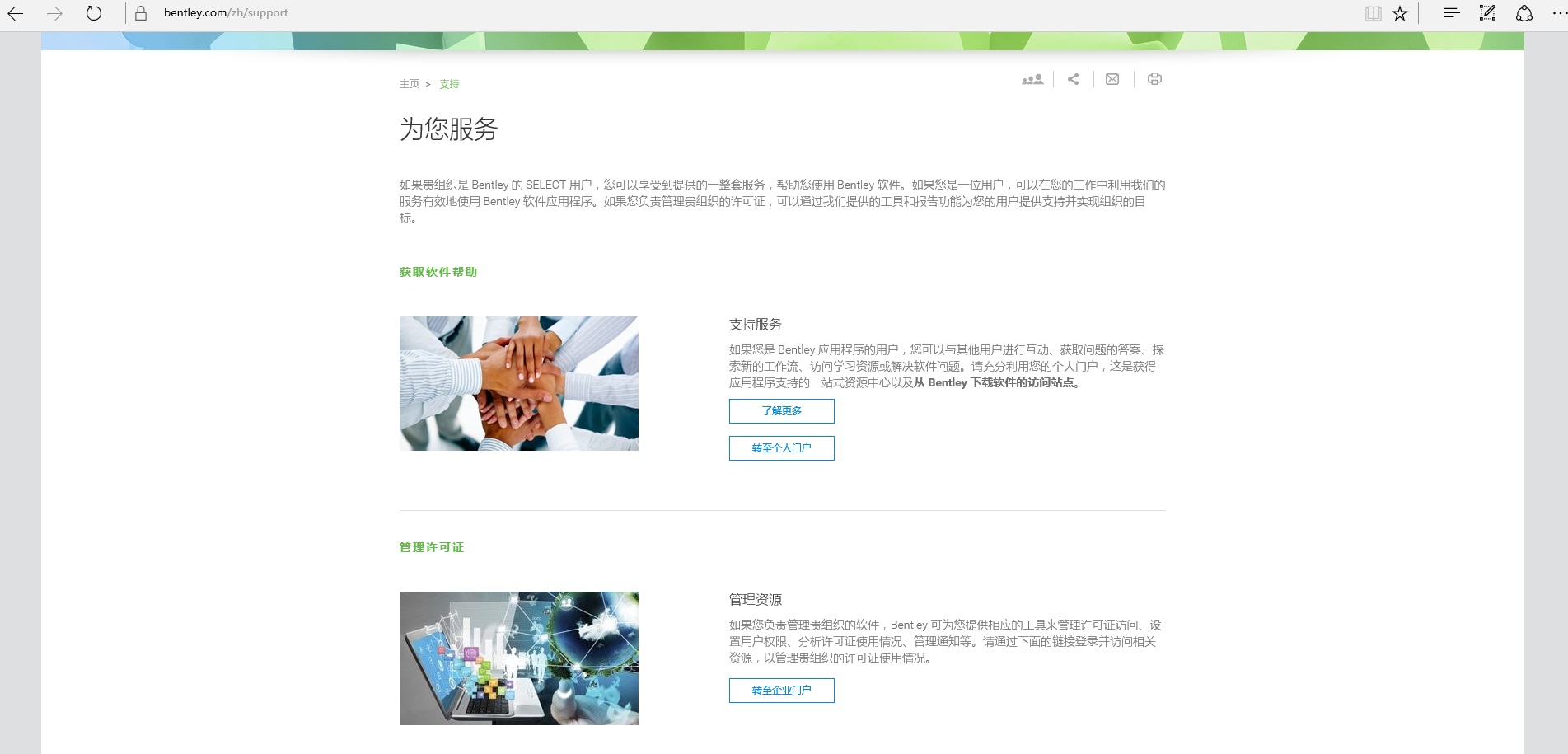Click the 了解更多 button

pos(782,411)
